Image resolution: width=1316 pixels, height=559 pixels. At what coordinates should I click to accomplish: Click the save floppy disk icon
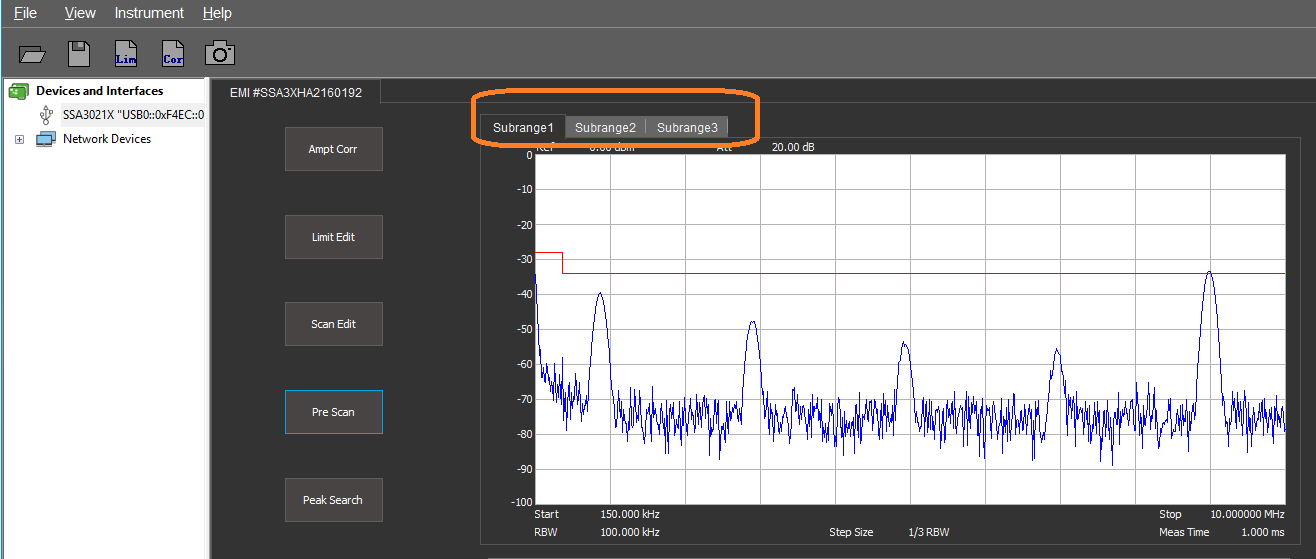[79, 54]
